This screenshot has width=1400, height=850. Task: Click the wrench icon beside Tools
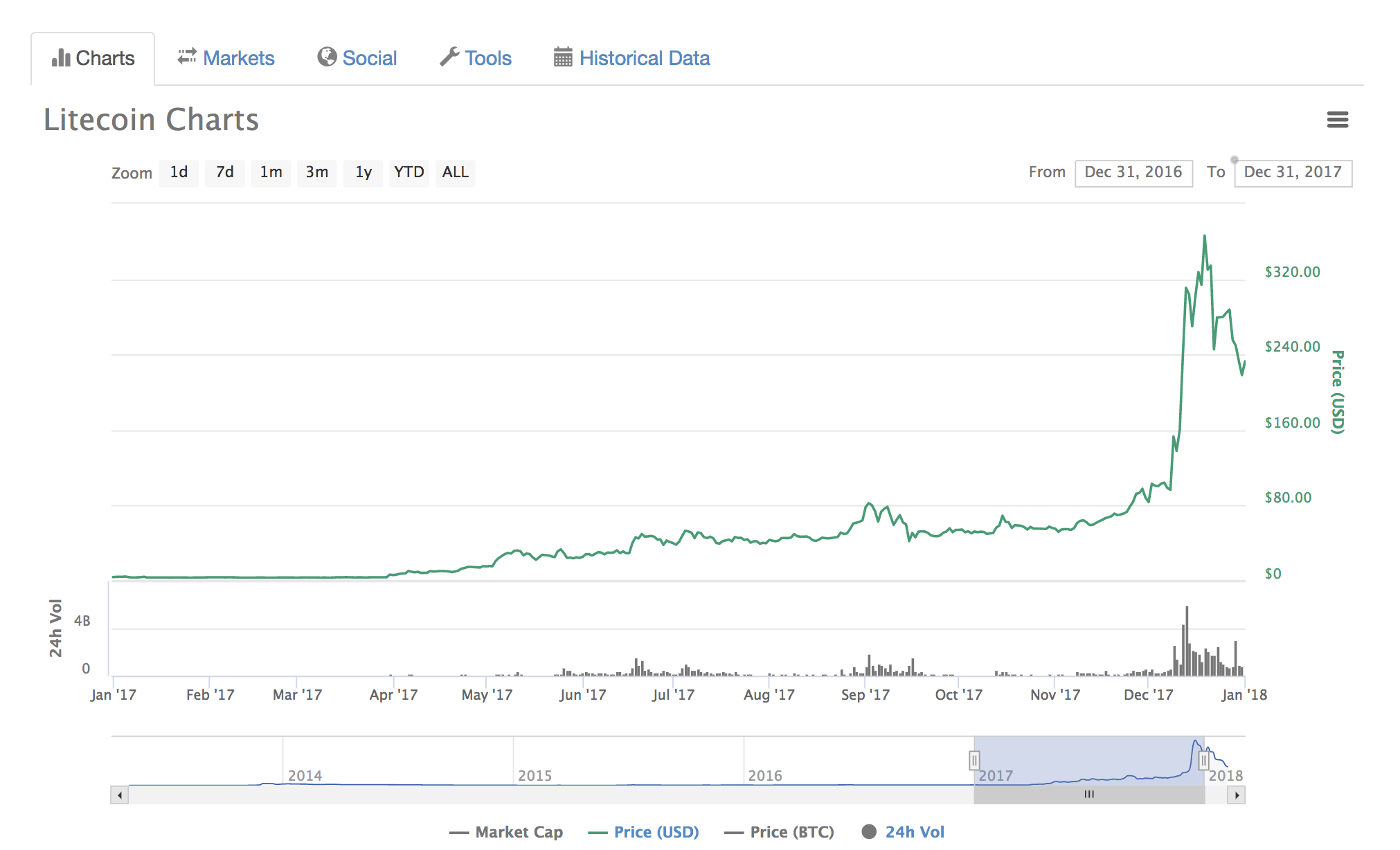click(449, 57)
